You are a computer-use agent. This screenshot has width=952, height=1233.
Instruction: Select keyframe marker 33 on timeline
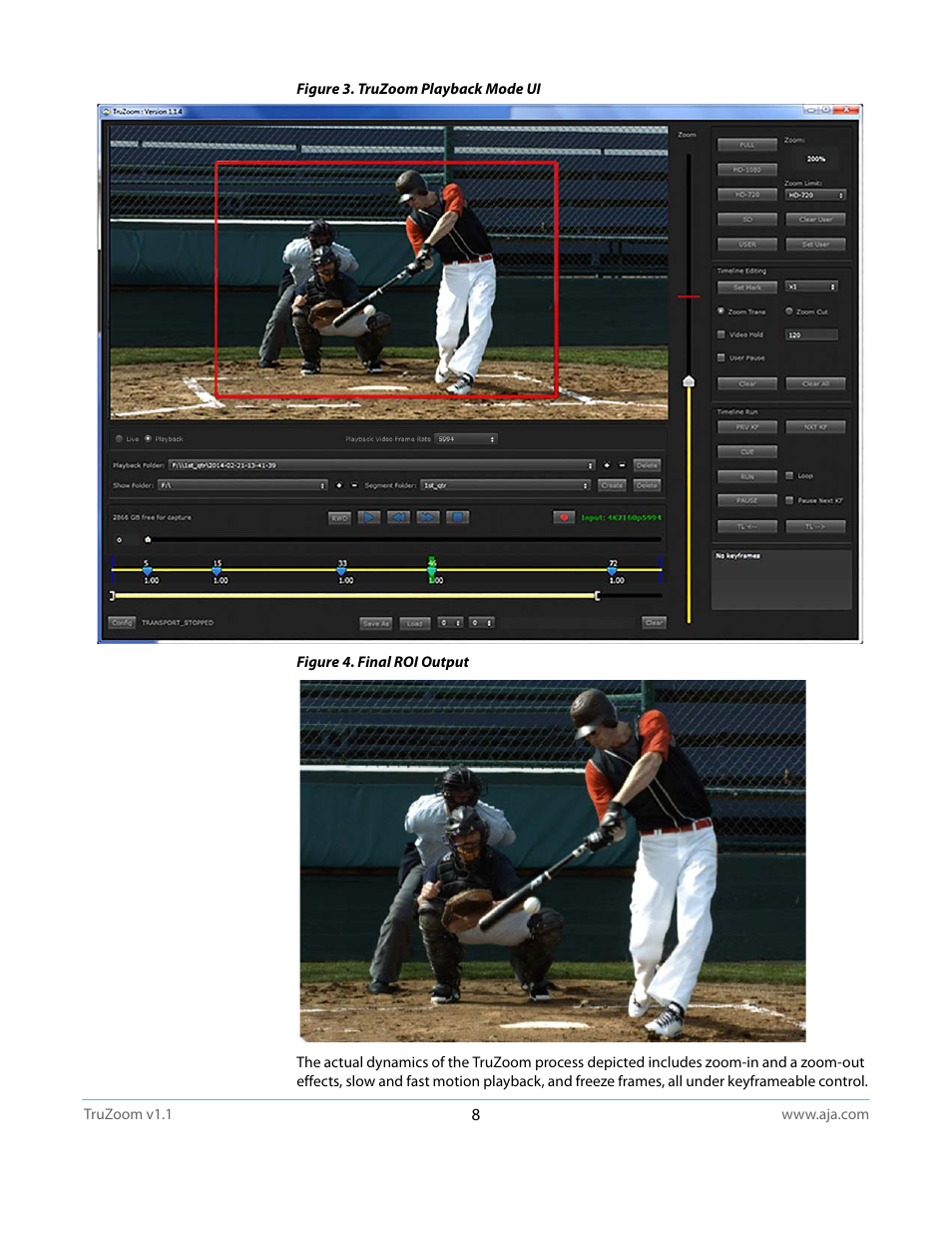[x=342, y=570]
